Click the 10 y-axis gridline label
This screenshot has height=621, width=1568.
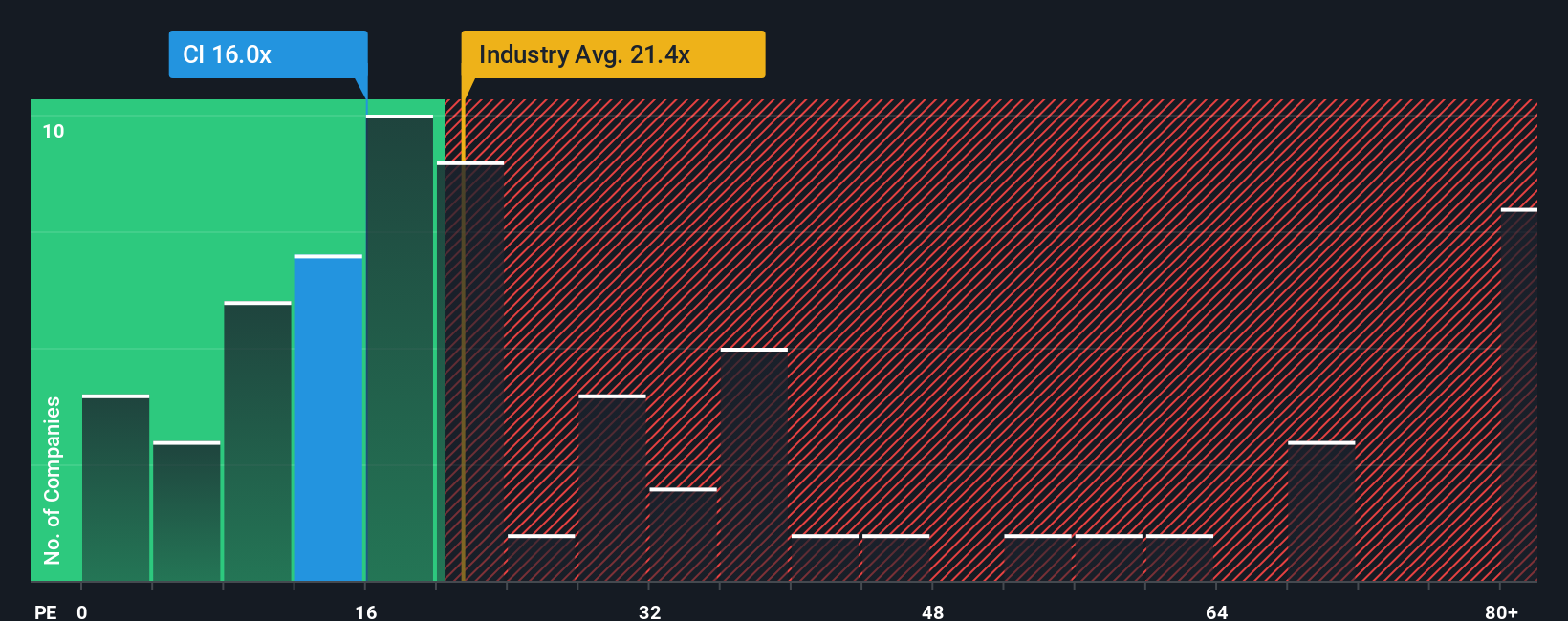click(x=54, y=131)
